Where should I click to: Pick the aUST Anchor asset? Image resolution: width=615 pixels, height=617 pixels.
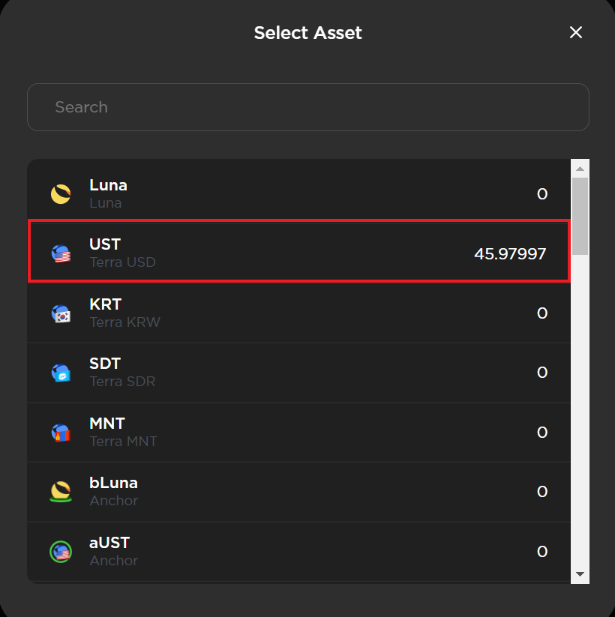(x=299, y=551)
